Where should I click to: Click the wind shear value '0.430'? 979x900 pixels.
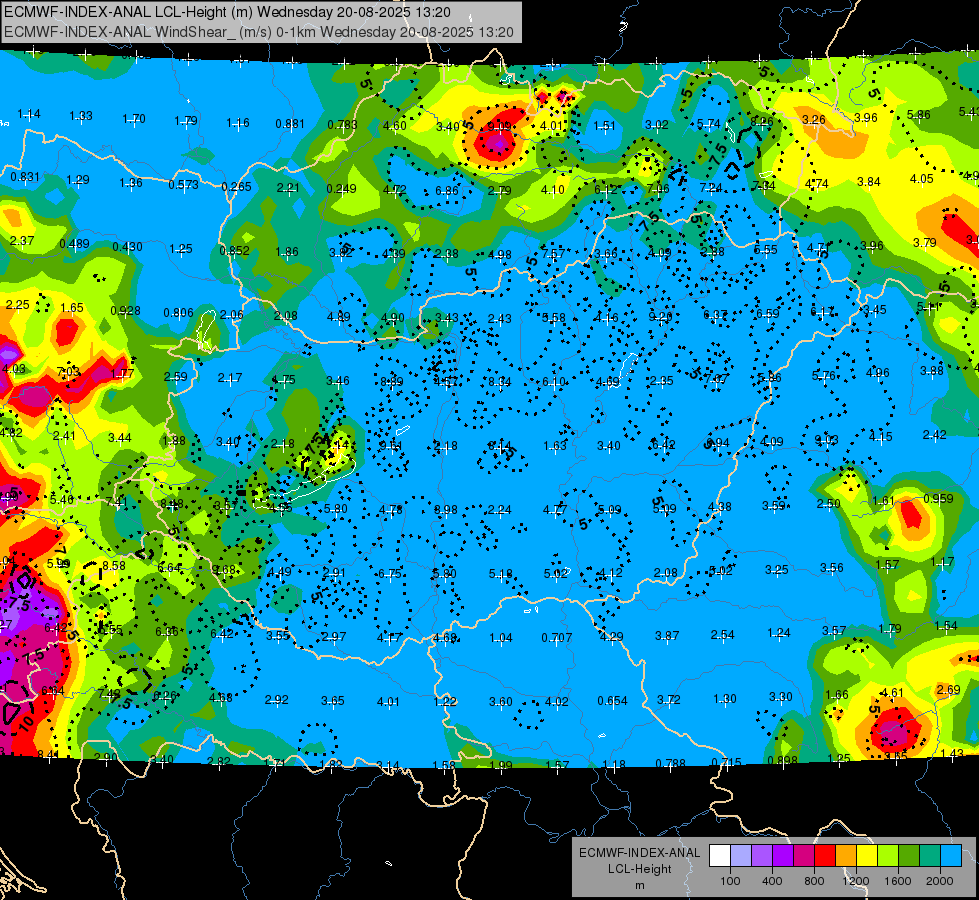127,247
